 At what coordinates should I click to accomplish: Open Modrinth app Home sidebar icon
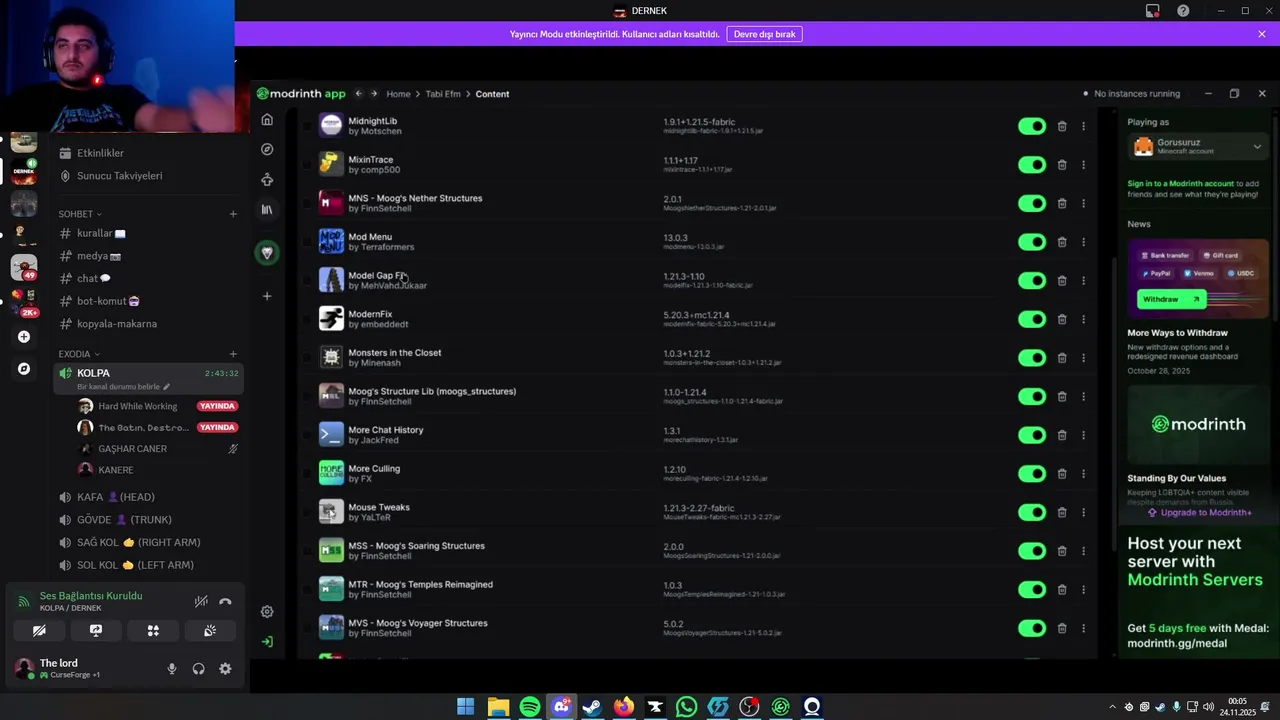click(x=267, y=120)
